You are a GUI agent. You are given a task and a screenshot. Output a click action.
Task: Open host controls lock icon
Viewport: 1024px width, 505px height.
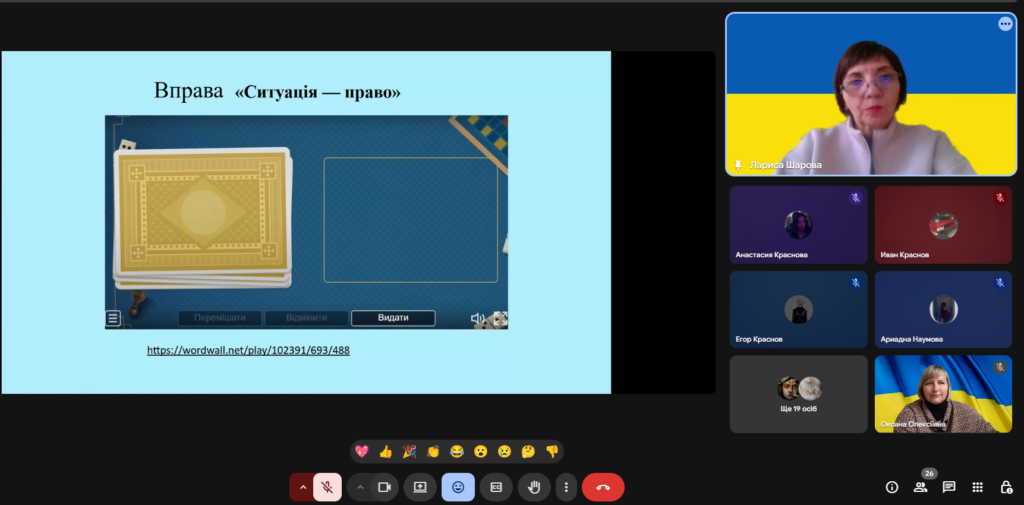point(1006,487)
